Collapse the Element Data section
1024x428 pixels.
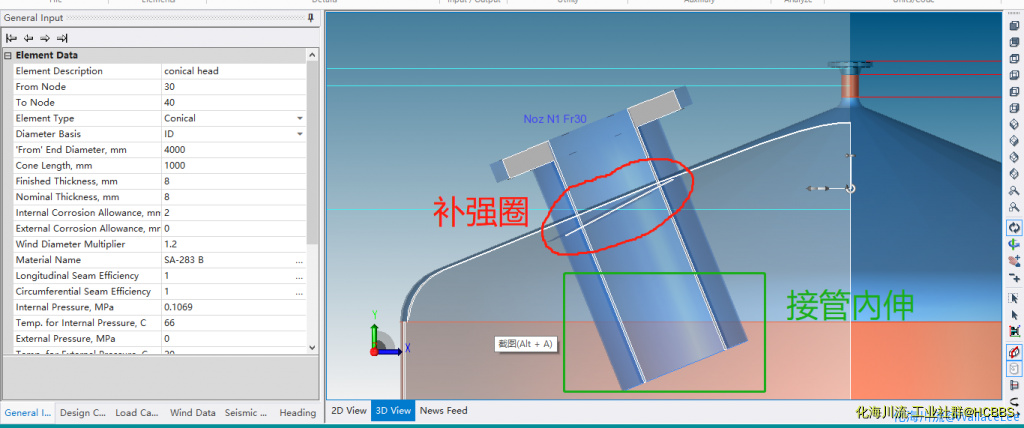coord(8,55)
